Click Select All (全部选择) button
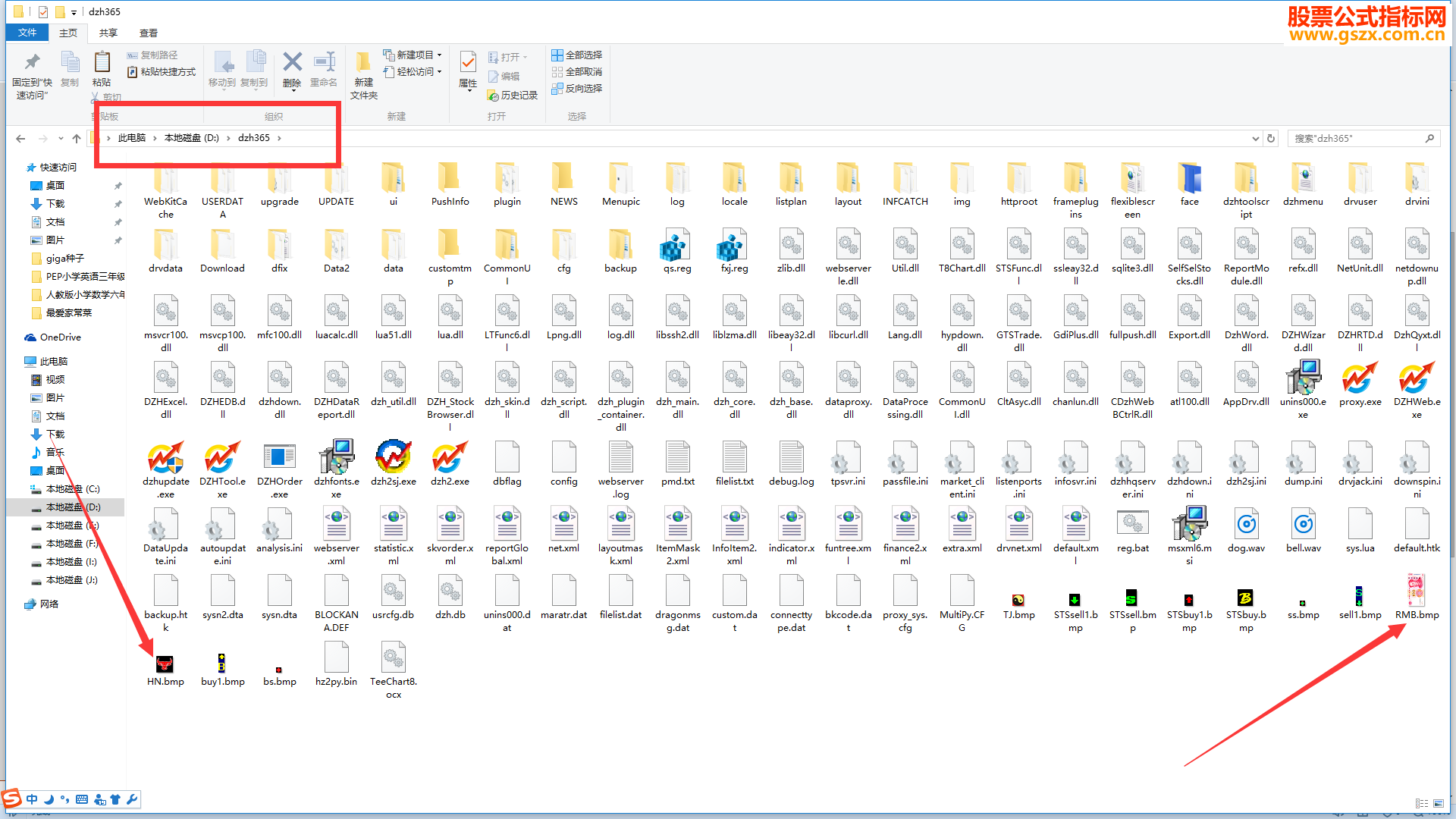The image size is (1456, 819). (577, 55)
